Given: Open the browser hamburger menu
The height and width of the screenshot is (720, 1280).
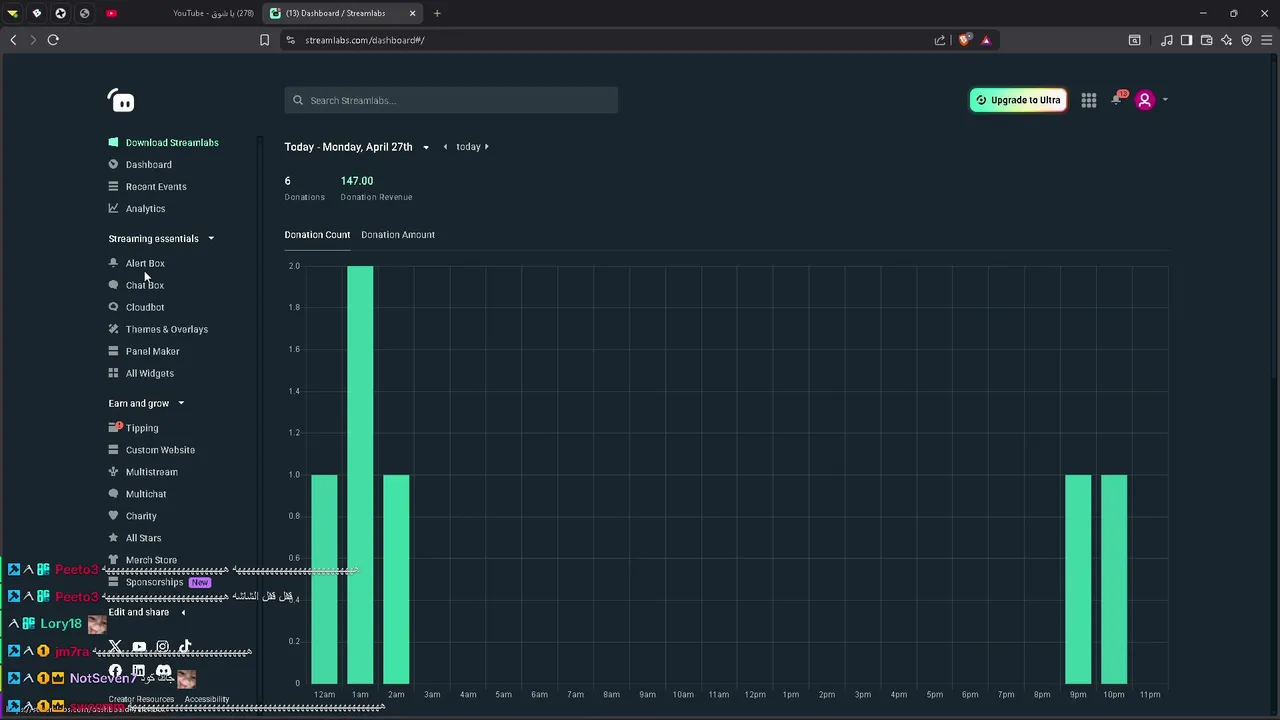Looking at the screenshot, I should tap(1266, 40).
